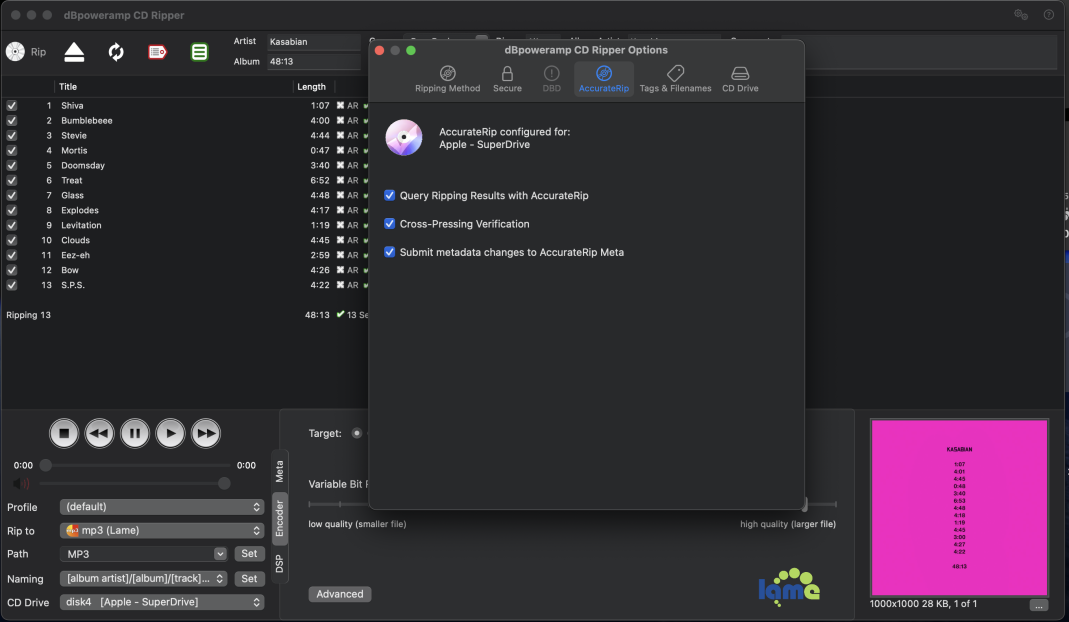Select the CD Drive options icon
This screenshot has width=1069, height=622.
[740, 79]
